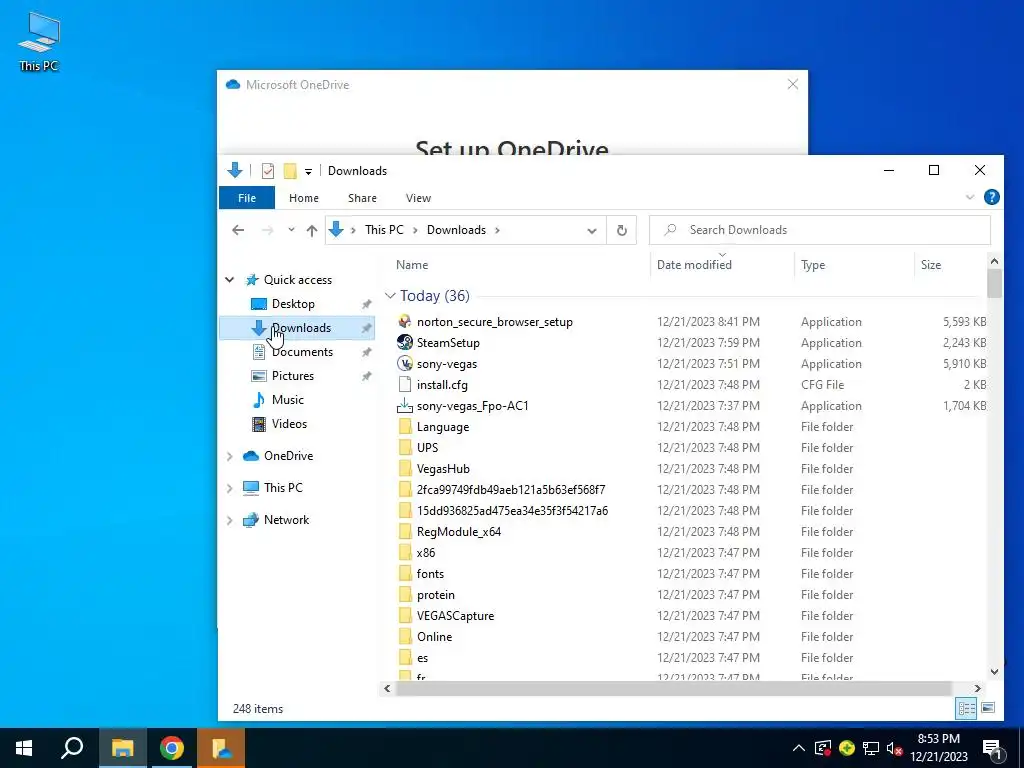Select folder 2fca99749fdb49aeb121a5b63ef568f7
The width and height of the screenshot is (1024, 768).
(511, 490)
